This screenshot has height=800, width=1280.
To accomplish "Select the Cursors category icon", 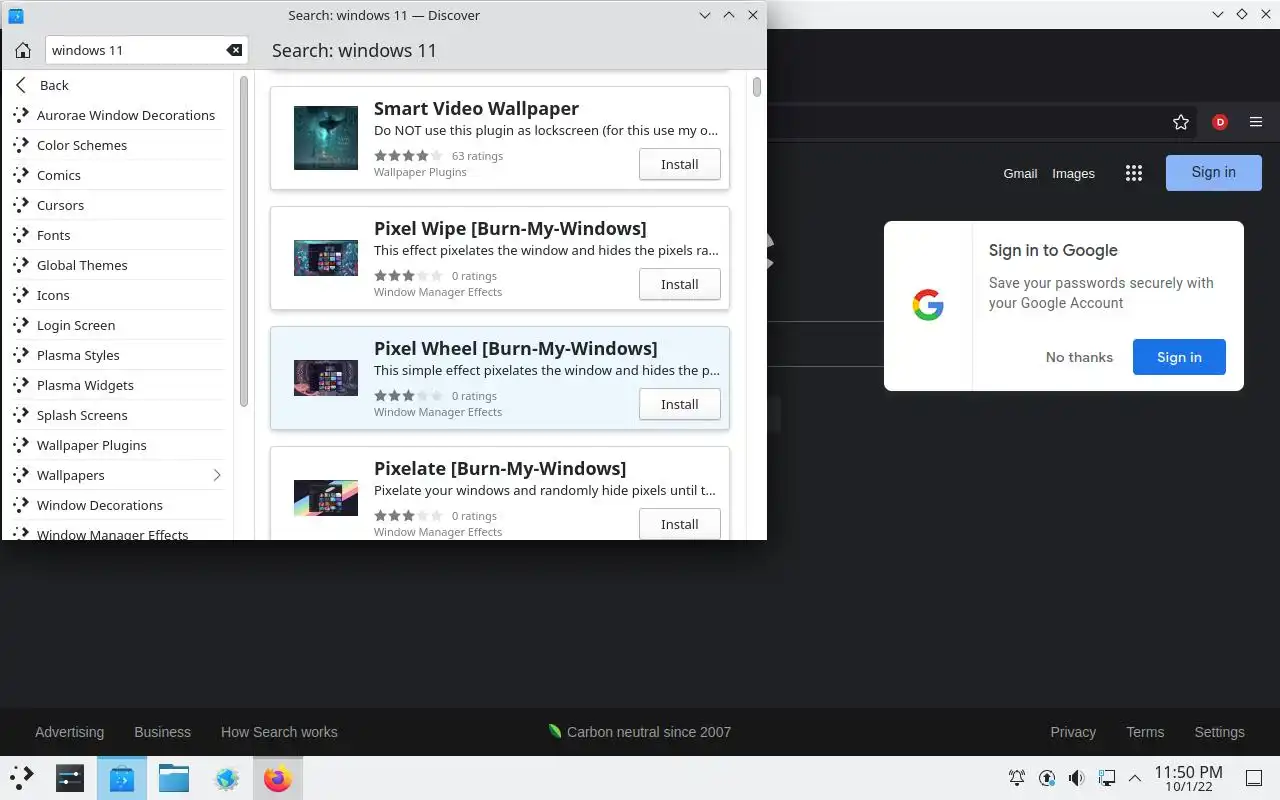I will pos(21,205).
